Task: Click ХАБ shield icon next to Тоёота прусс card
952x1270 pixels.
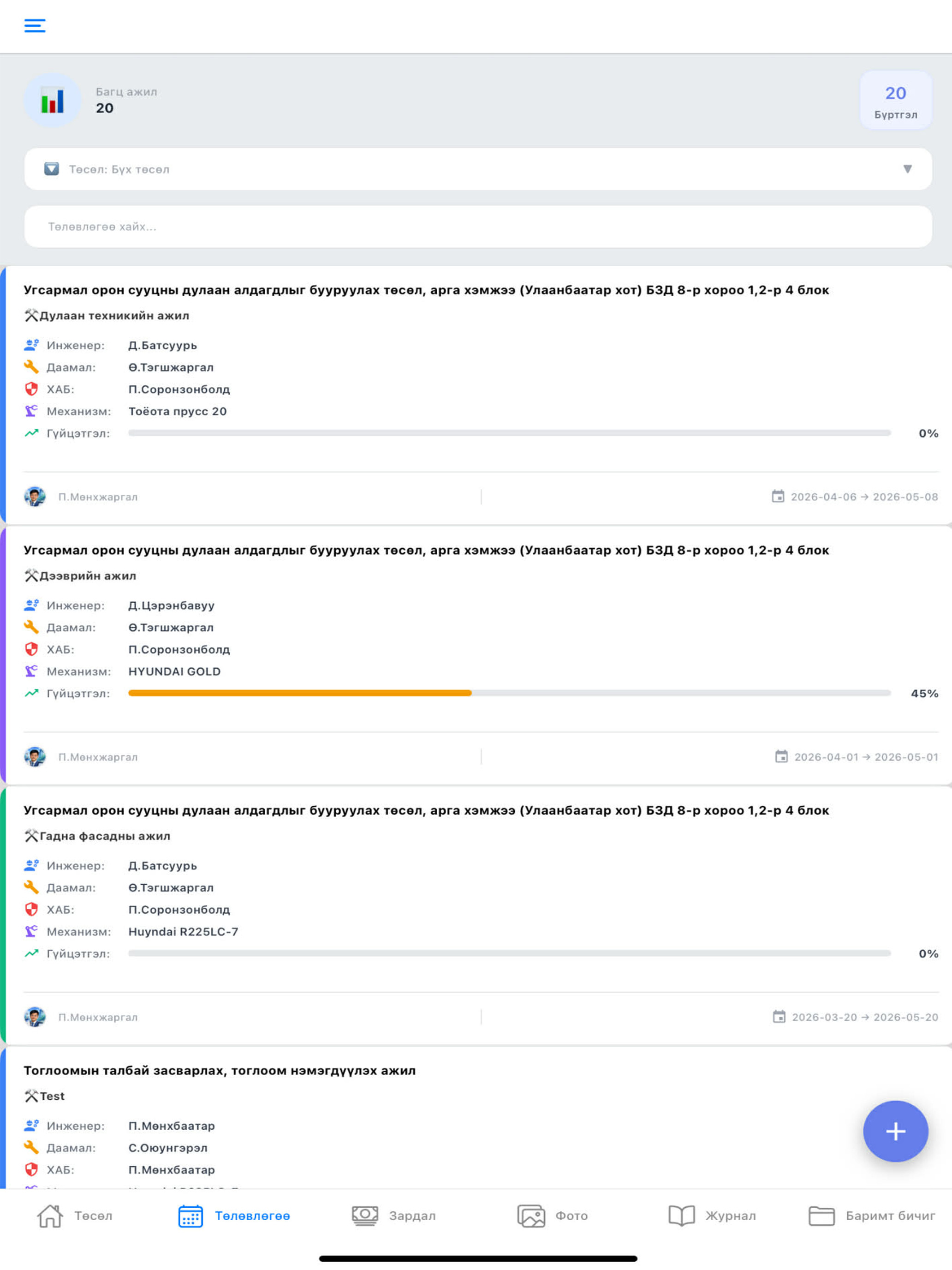Action: [x=31, y=389]
